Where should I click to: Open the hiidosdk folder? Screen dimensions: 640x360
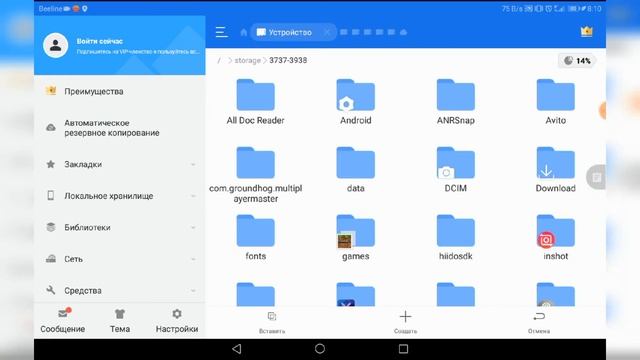456,238
